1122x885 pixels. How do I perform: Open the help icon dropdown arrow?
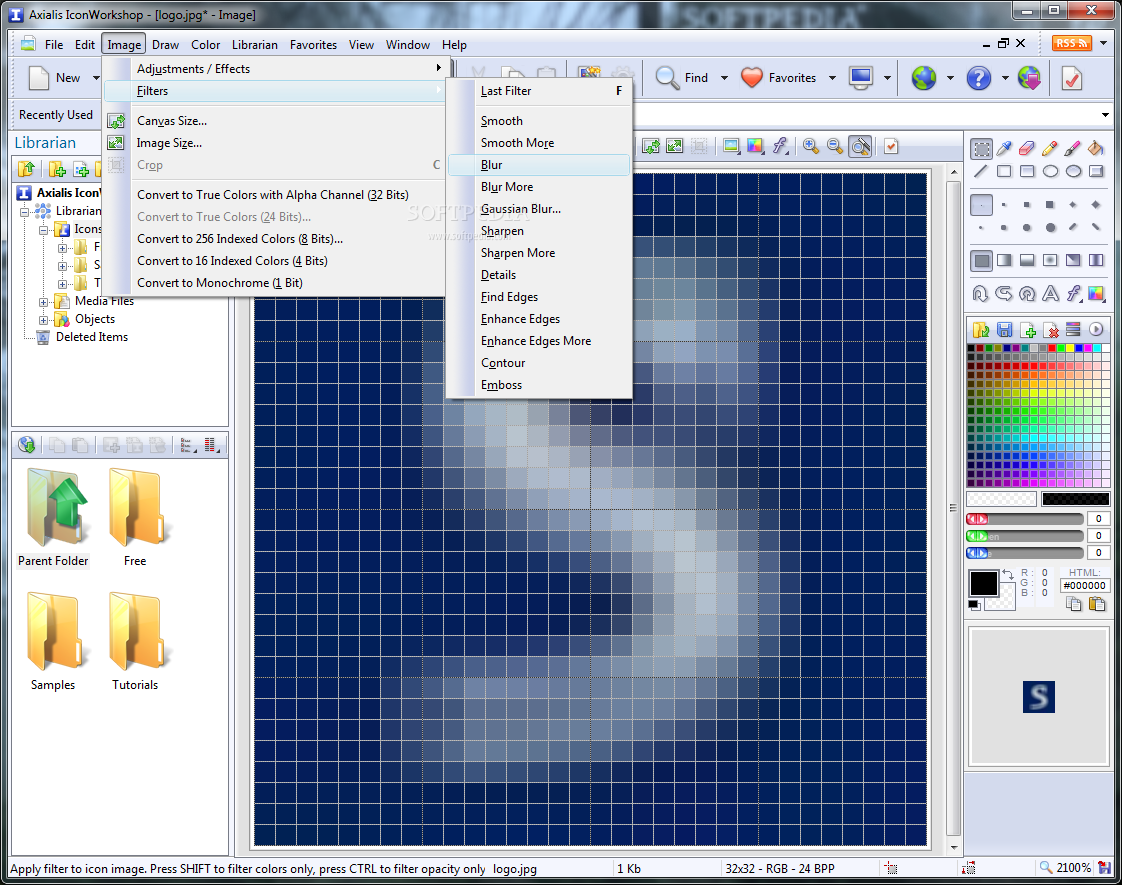coord(1005,77)
